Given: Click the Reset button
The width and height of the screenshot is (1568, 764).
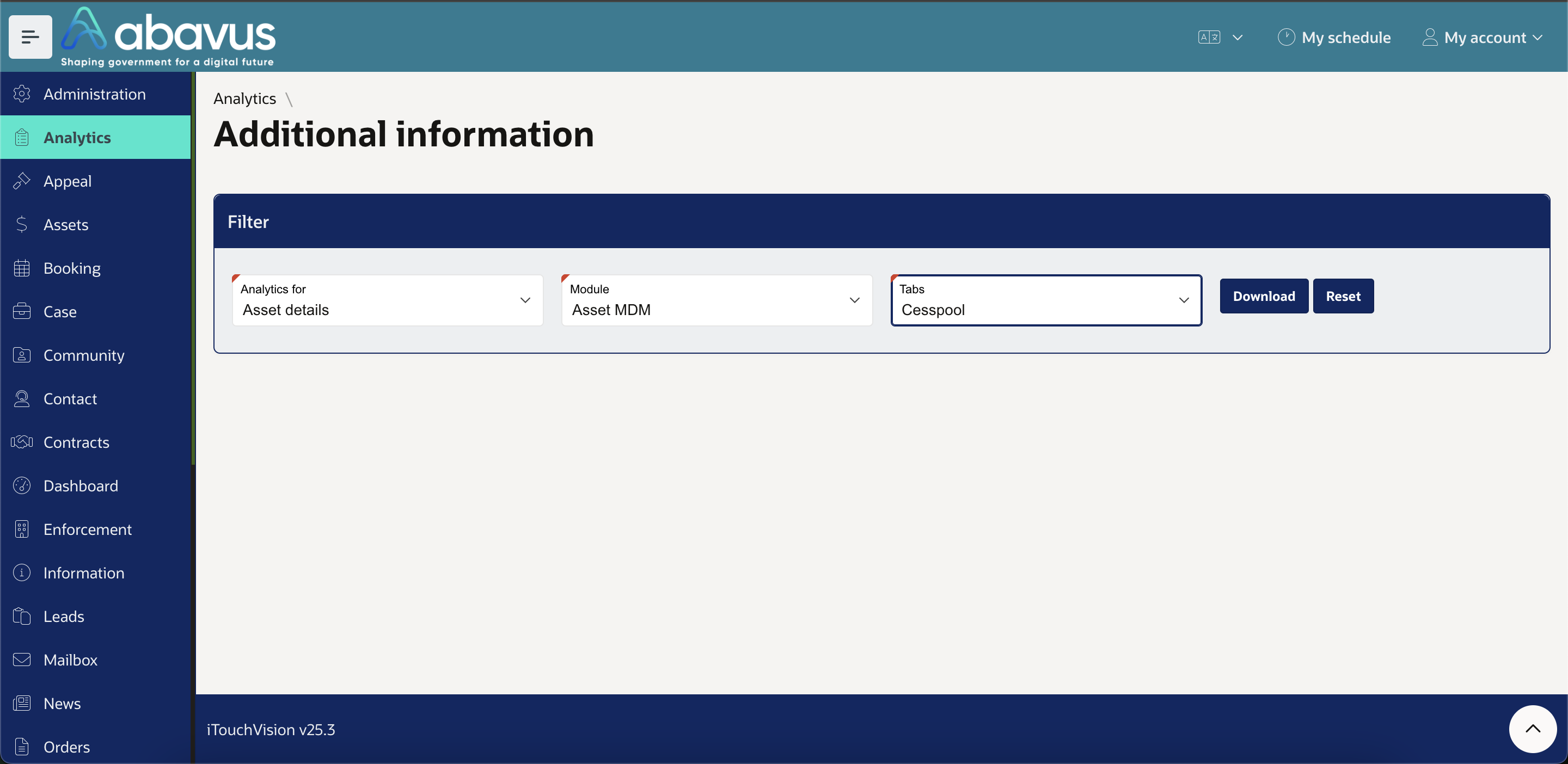Looking at the screenshot, I should click(1343, 296).
